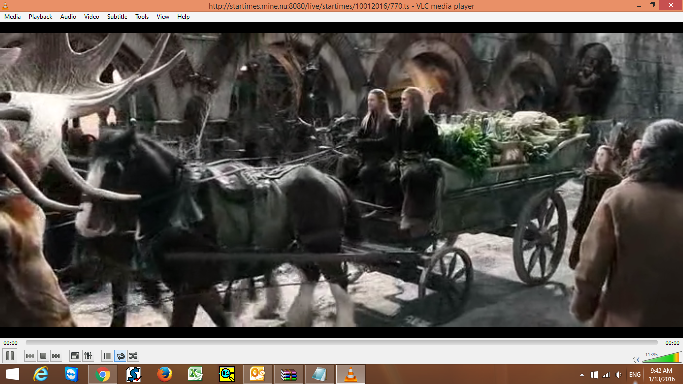Close the VLC media player window

click(x=671, y=5)
